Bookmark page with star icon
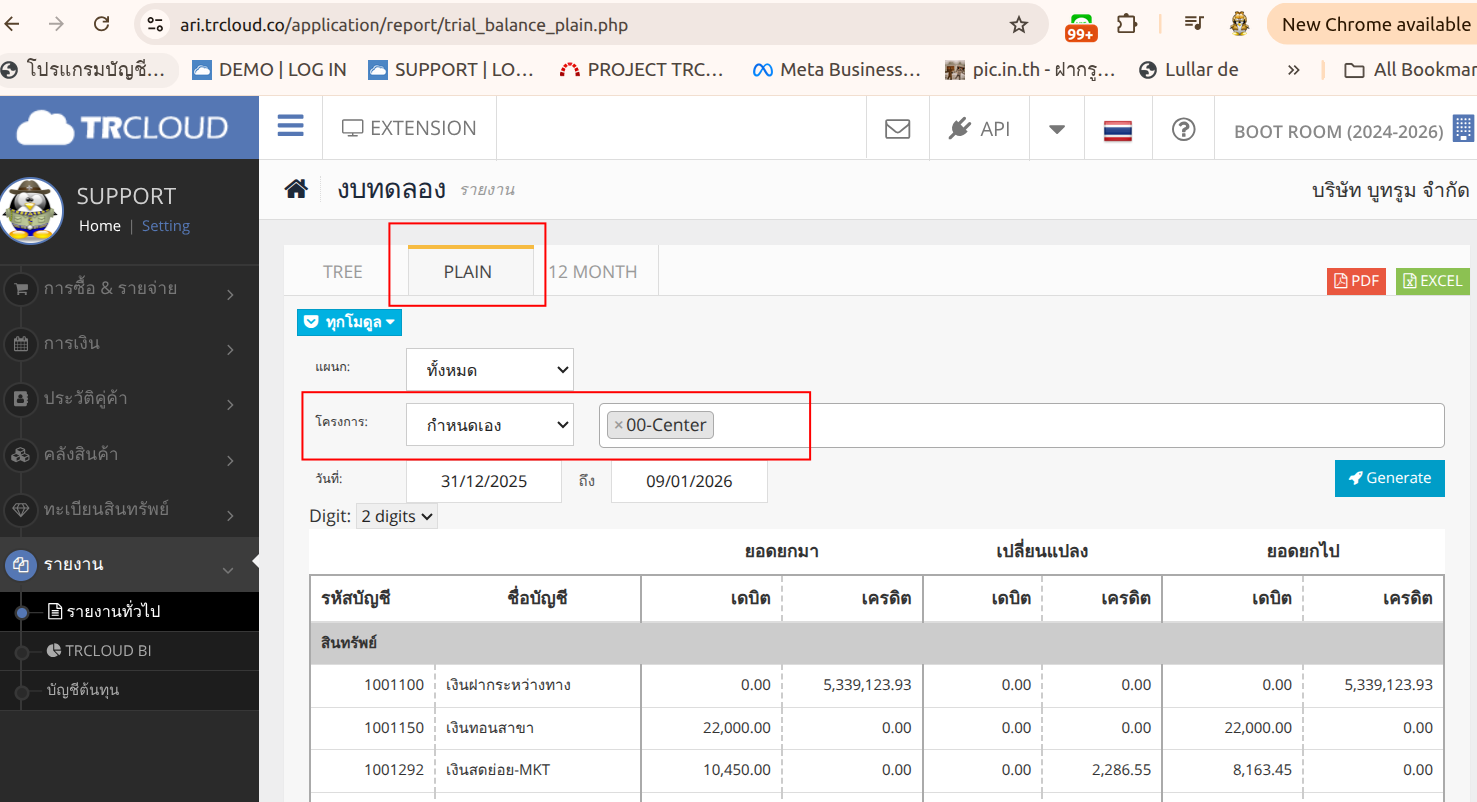This screenshot has height=802, width=1477. tap(1018, 25)
